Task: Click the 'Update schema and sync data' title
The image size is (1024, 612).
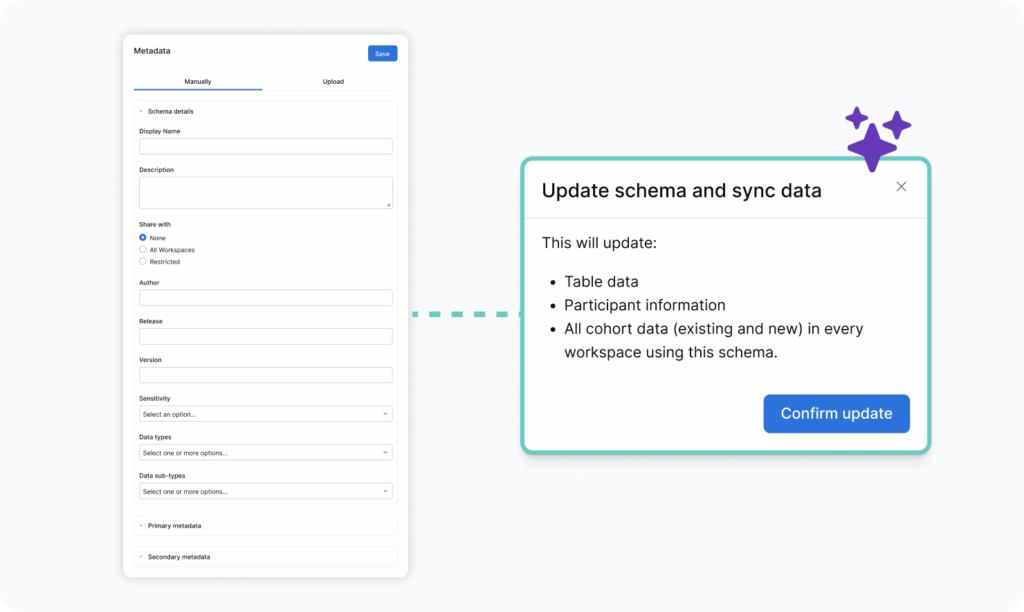Action: [x=681, y=191]
